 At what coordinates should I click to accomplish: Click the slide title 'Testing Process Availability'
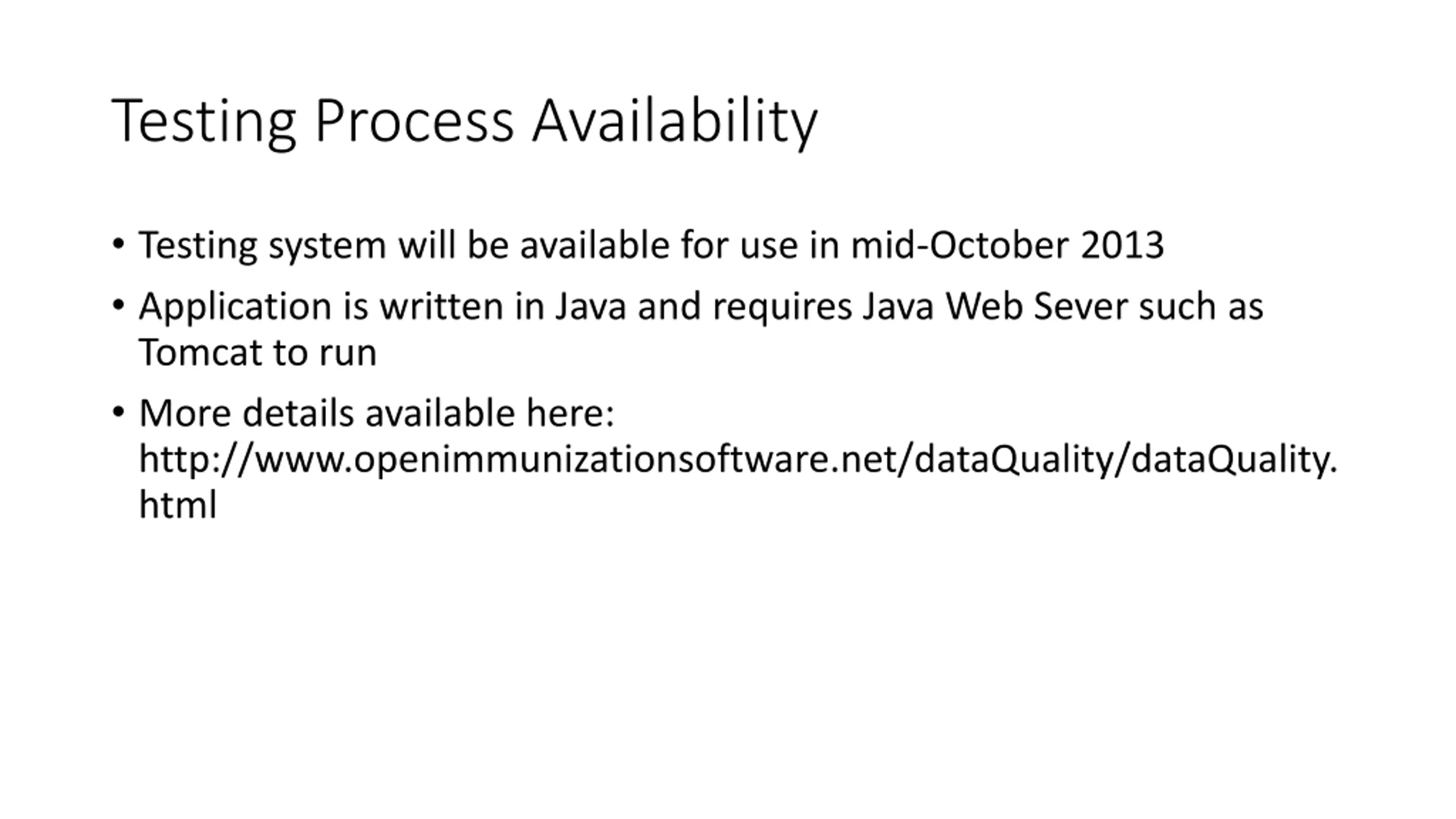464,121
